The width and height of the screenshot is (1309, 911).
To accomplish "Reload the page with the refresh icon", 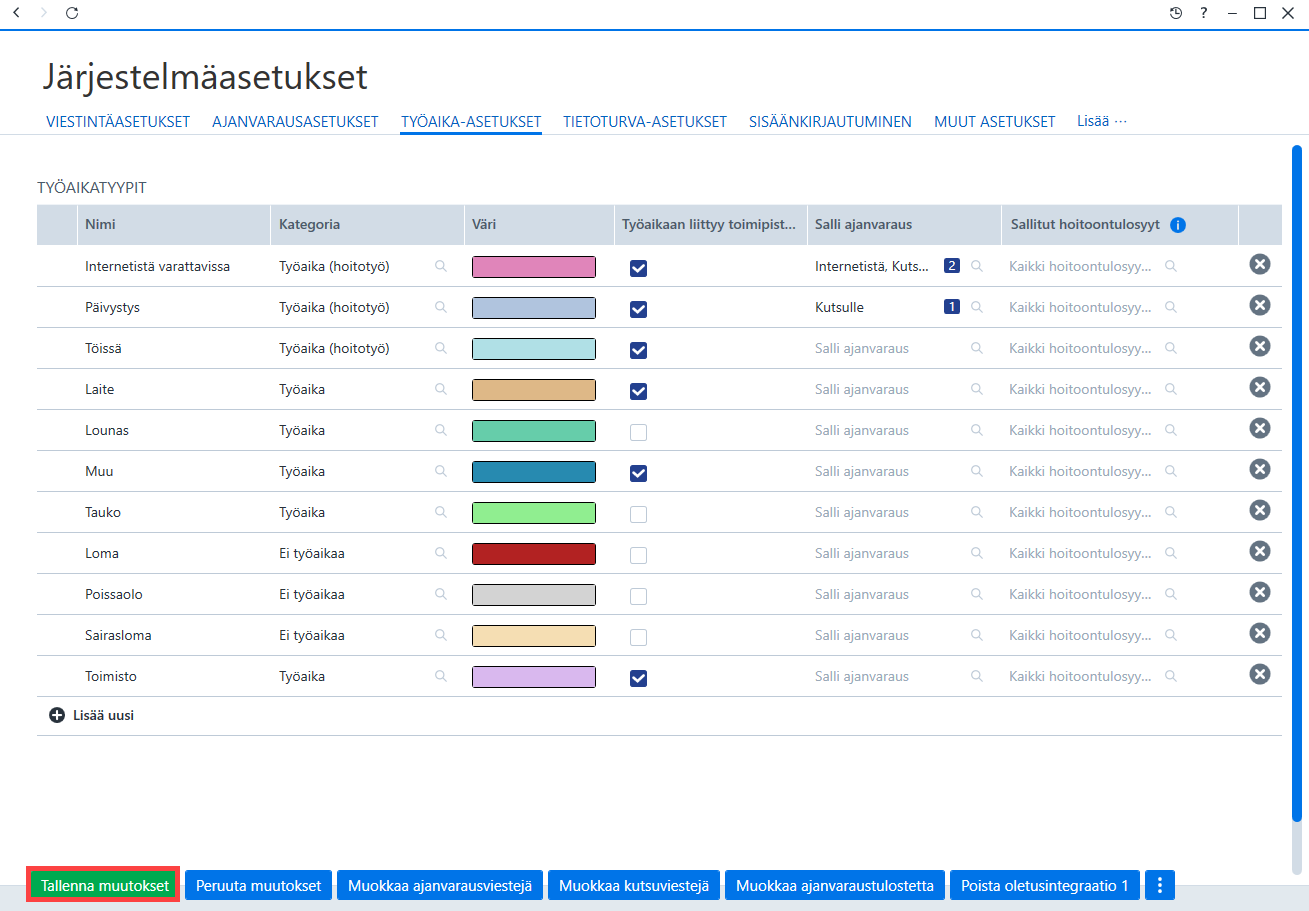I will (71, 13).
